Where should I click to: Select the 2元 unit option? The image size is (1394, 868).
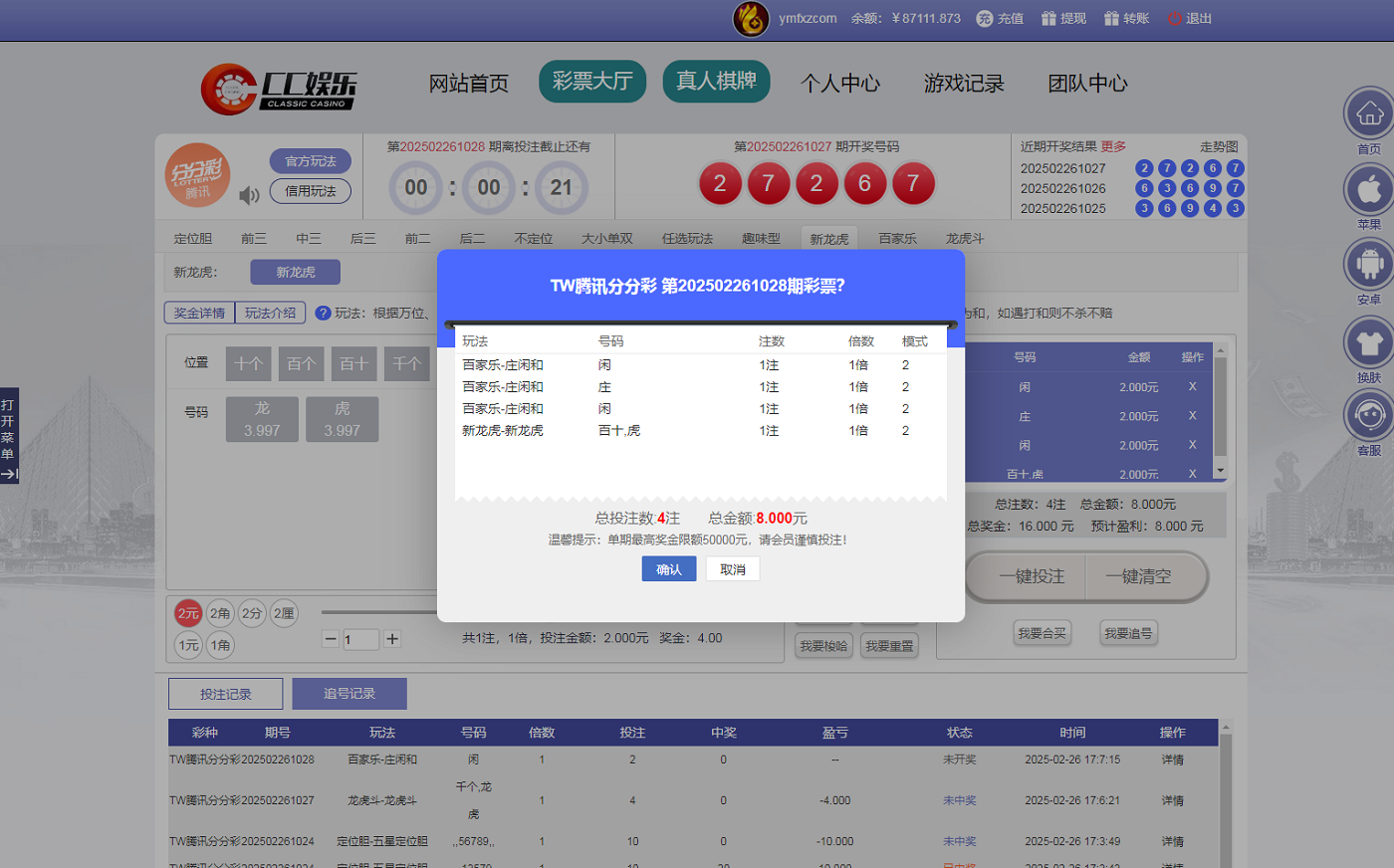(188, 613)
